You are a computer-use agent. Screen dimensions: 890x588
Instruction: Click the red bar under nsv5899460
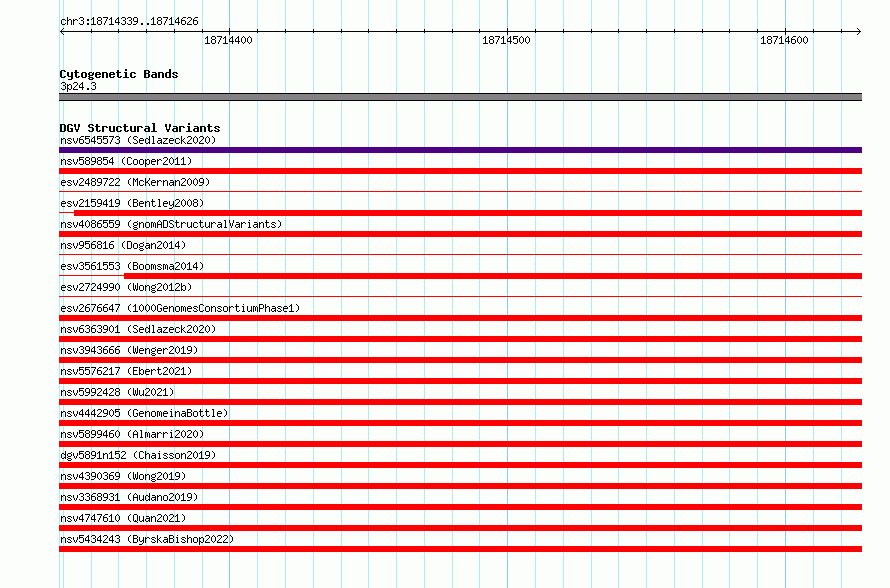(460, 444)
